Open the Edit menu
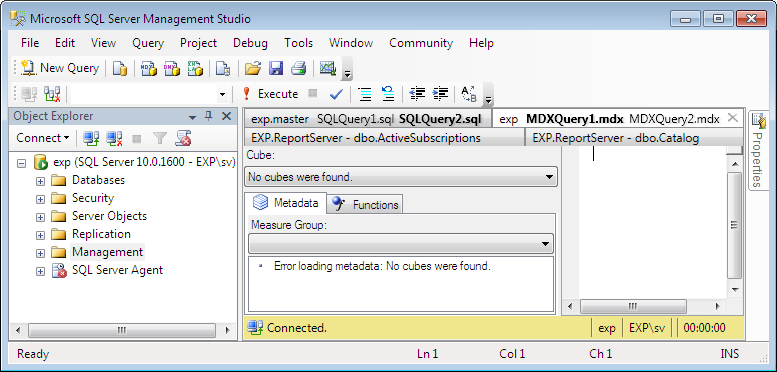 coord(65,43)
